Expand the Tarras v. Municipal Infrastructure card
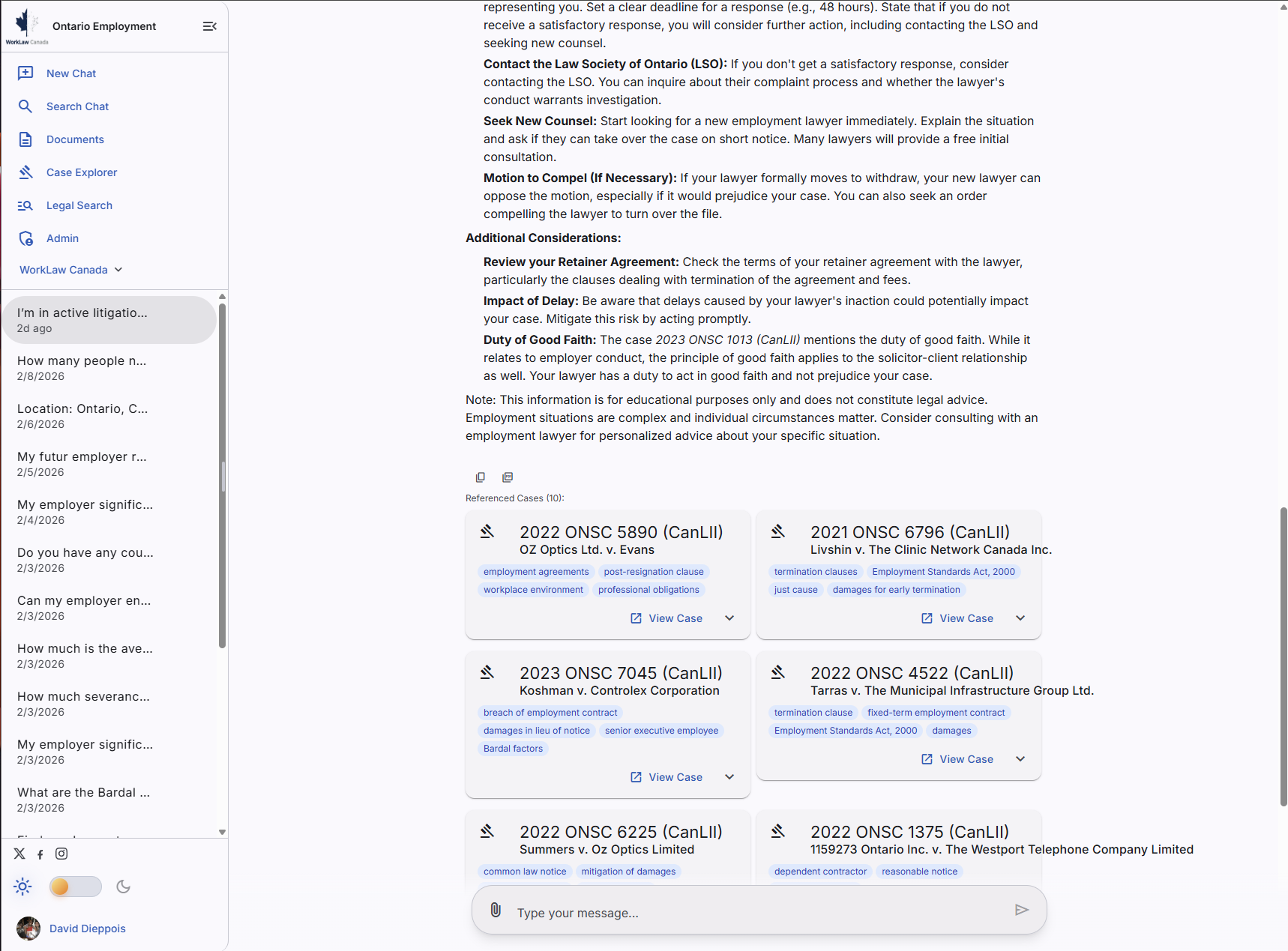This screenshot has height=951, width=1288. pyautogui.click(x=1020, y=758)
